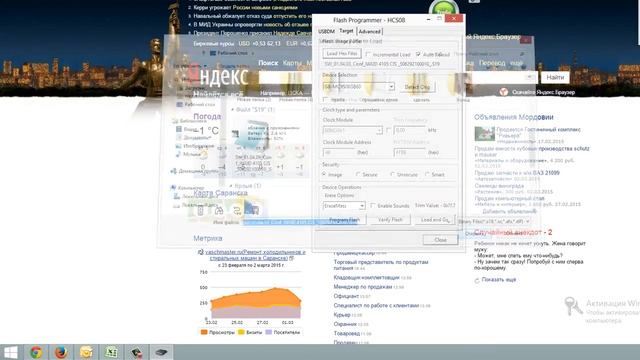Open the Карта Саранска link

220,193
